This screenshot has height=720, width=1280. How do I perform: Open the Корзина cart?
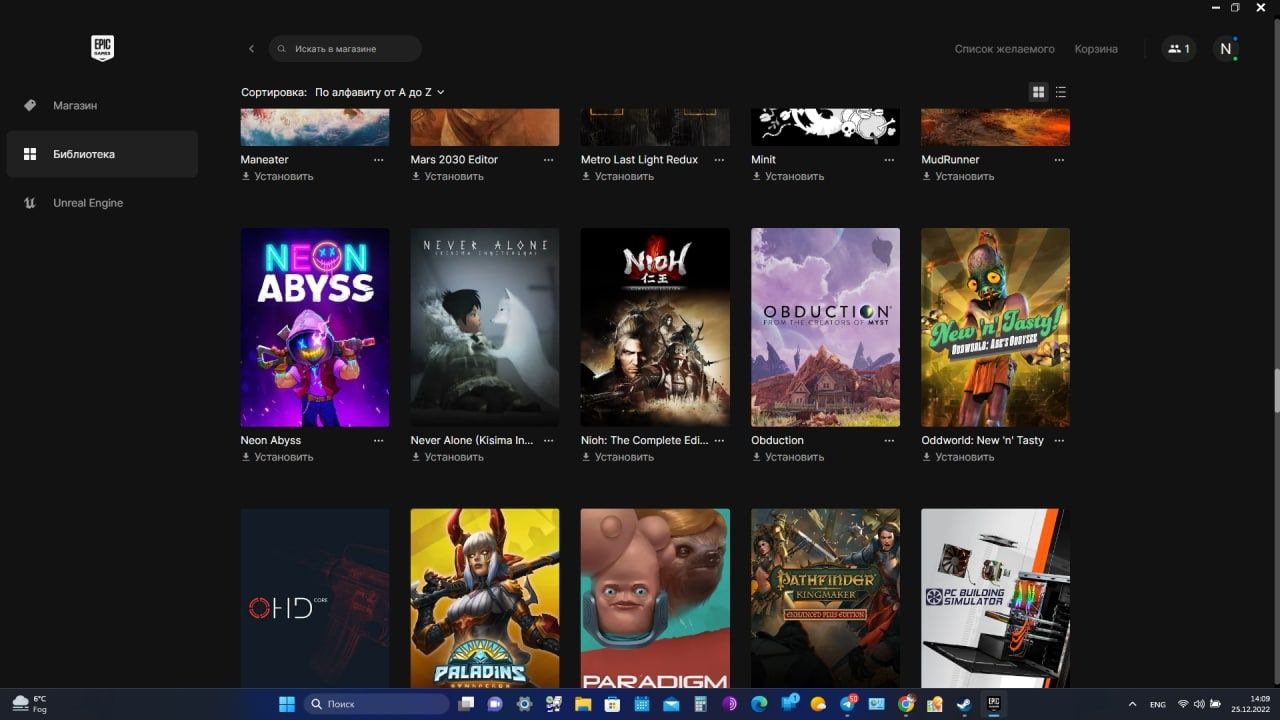1096,48
